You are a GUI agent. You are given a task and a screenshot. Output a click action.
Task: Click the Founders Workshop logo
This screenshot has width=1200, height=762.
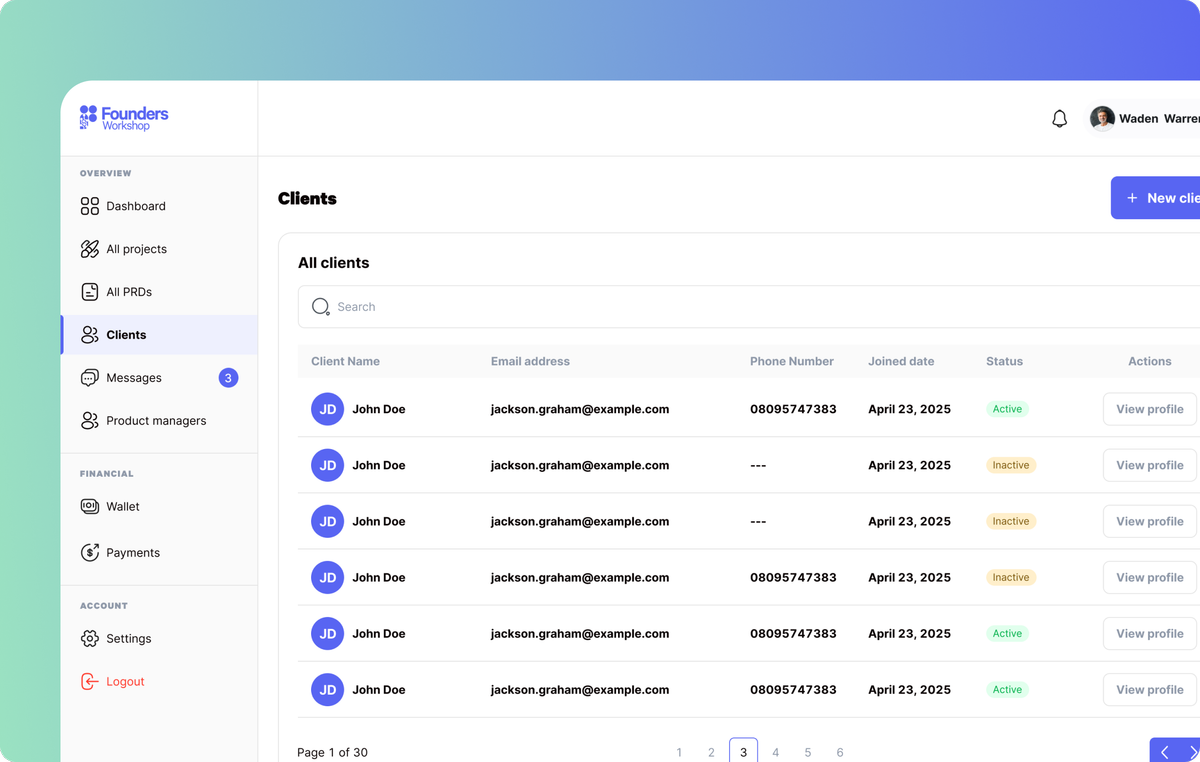click(123, 117)
